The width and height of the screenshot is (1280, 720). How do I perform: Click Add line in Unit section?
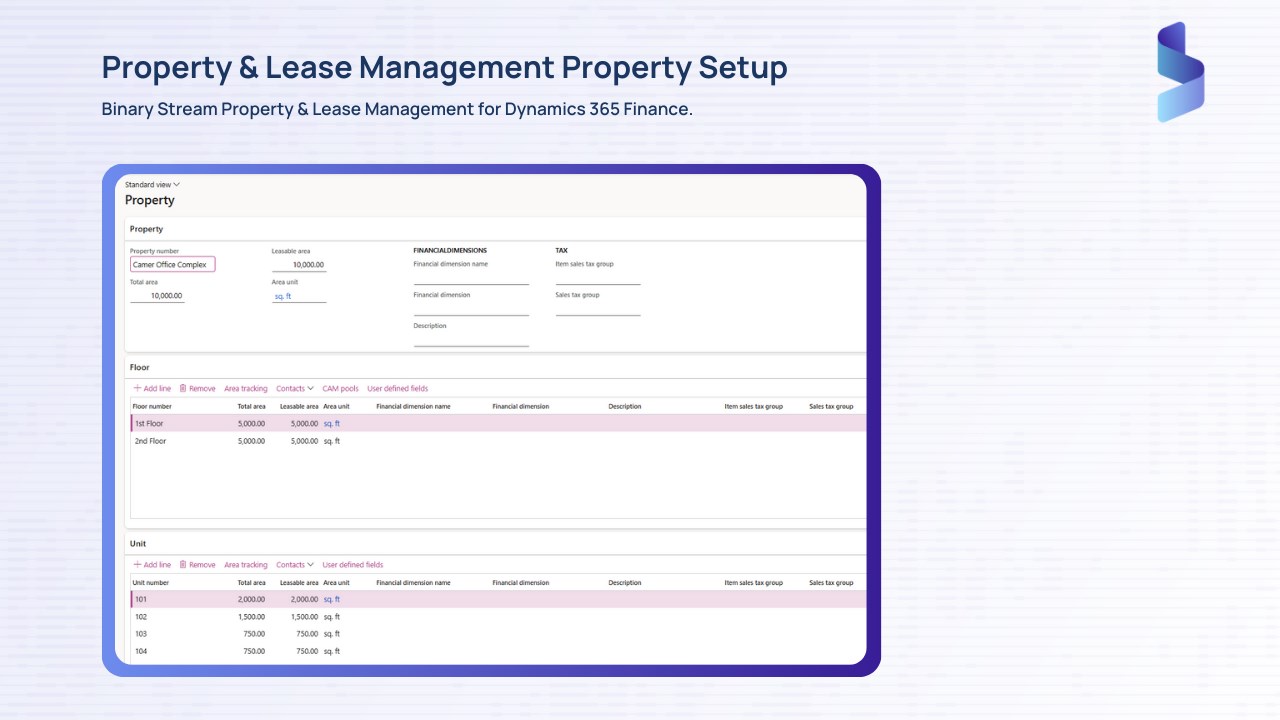pos(152,565)
